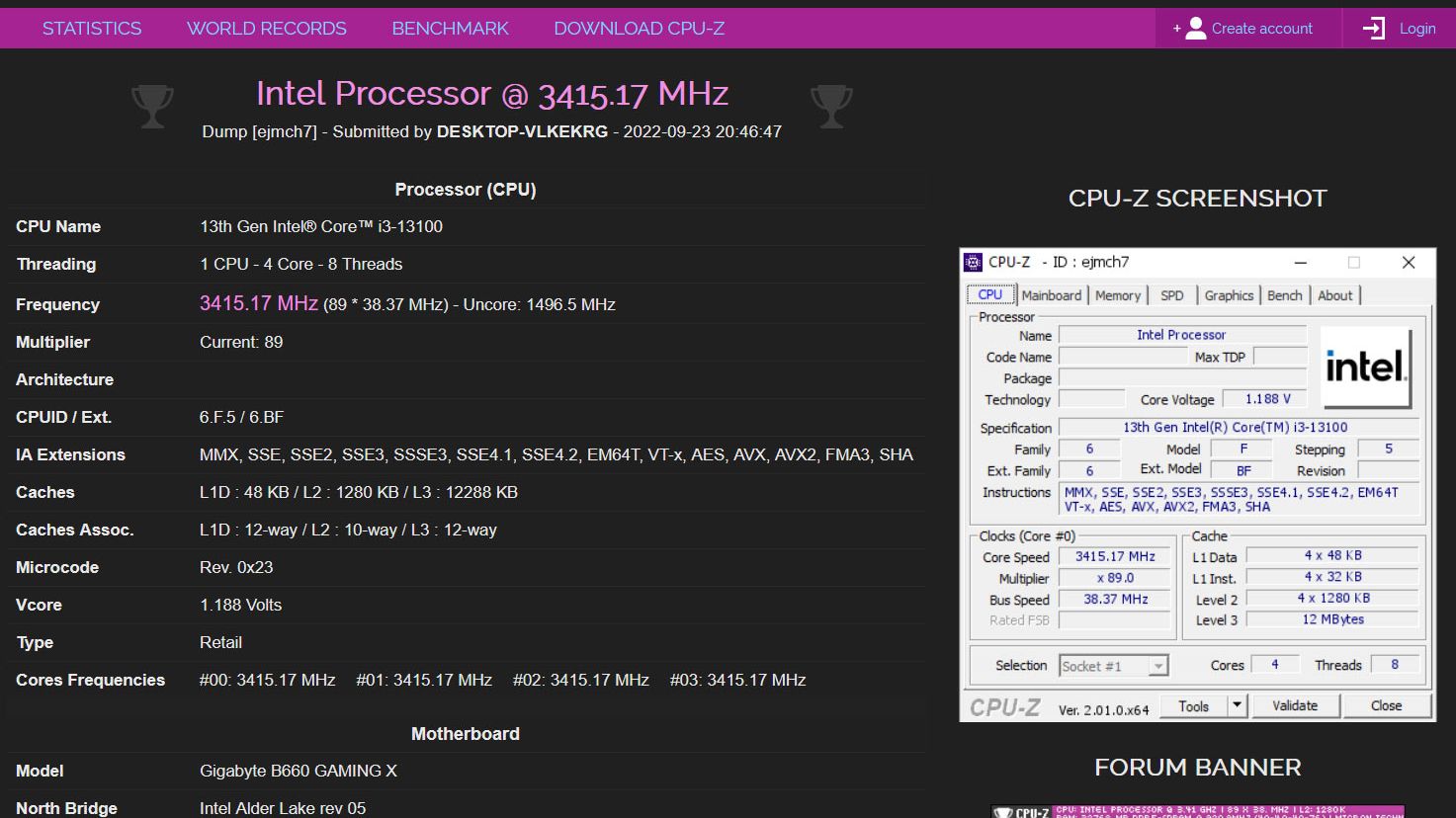Viewport: 1456px width, 818px height.
Task: Click the Login arrow icon
Action: (1373, 29)
